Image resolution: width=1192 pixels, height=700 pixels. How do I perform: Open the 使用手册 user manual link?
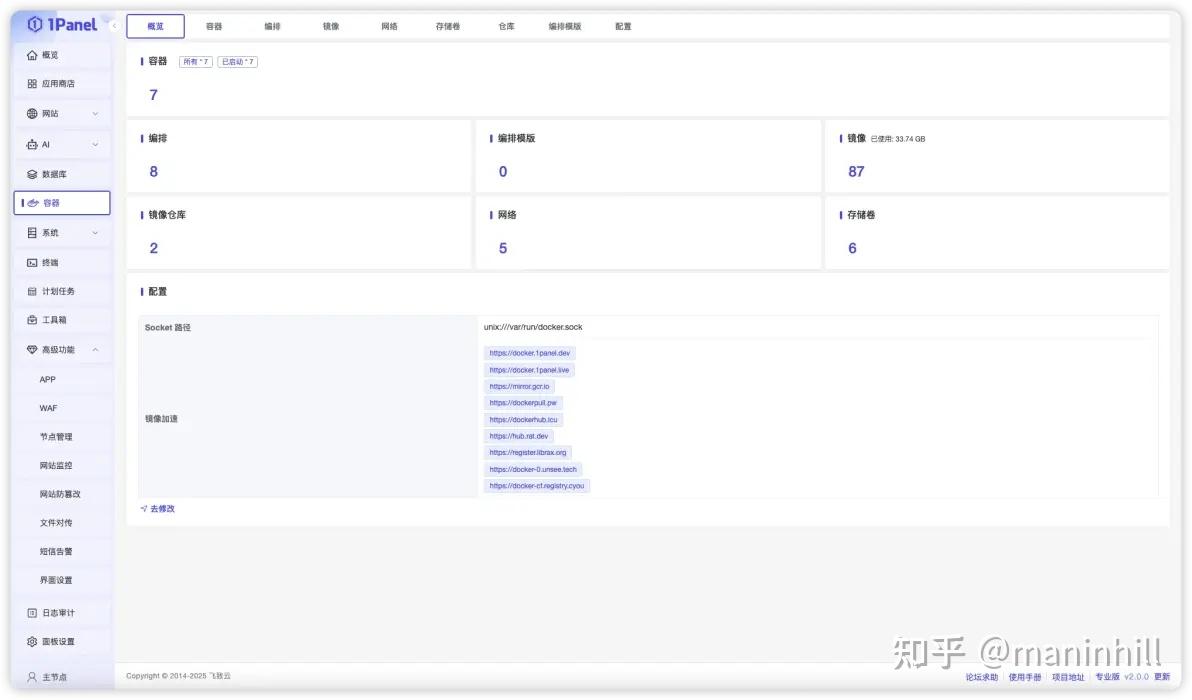click(x=1024, y=676)
